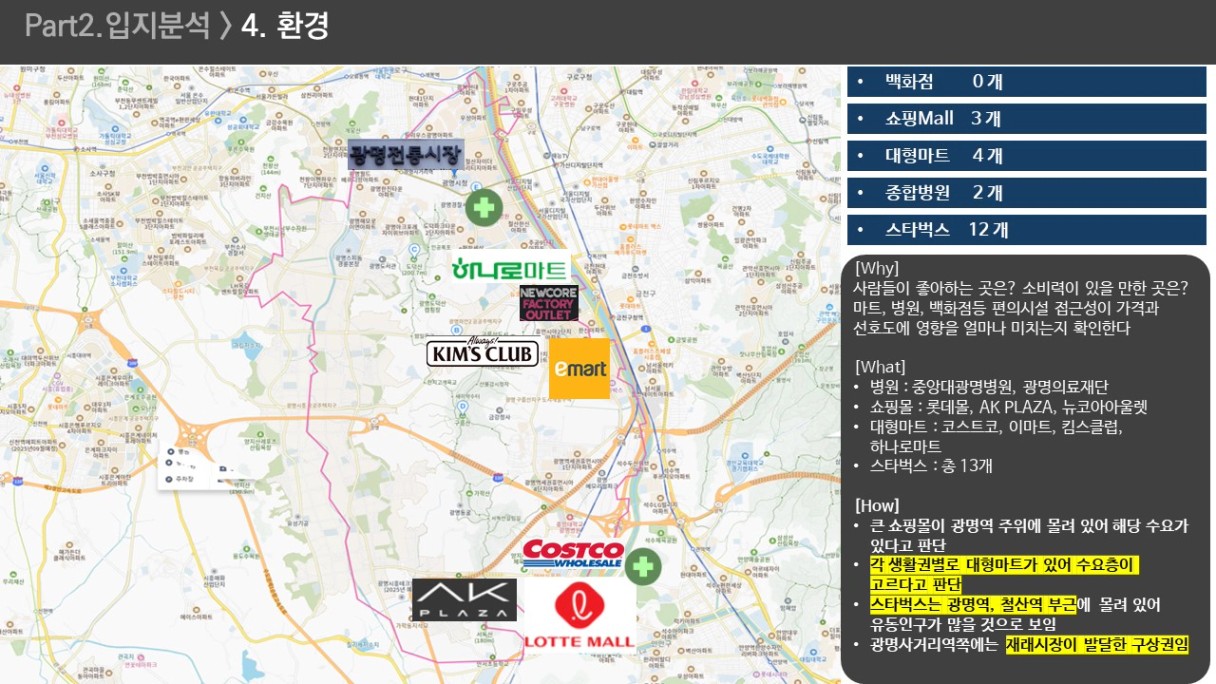The width and height of the screenshot is (1216, 684).
Task: Click the [What] heading
Action: [x=880, y=366]
